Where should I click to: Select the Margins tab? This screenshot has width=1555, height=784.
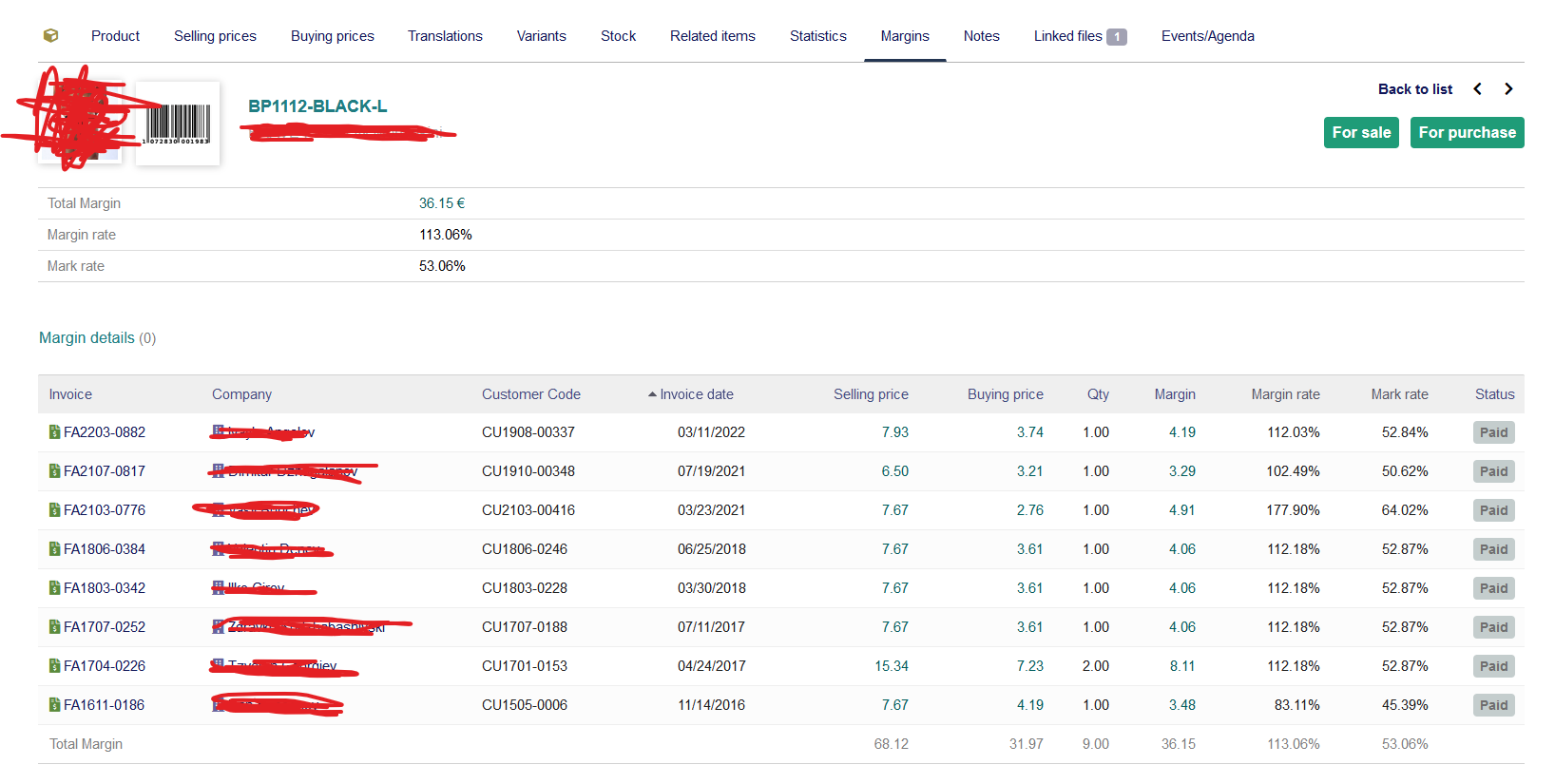tap(905, 36)
